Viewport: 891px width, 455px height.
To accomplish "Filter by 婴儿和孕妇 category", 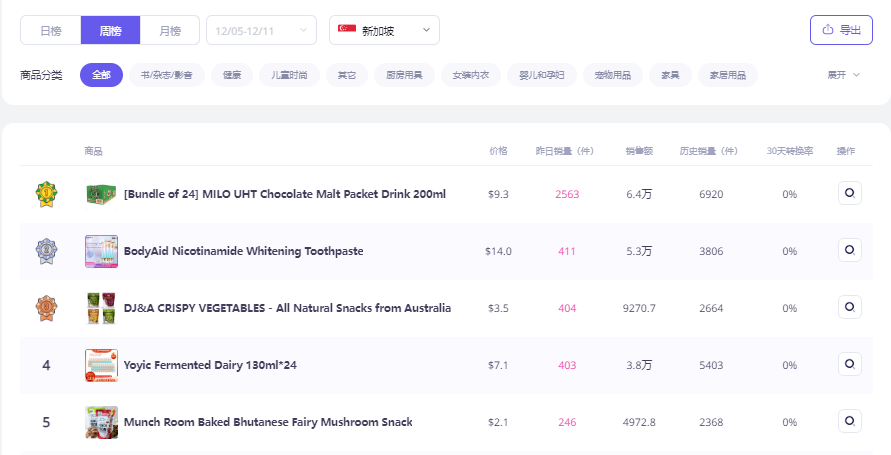I will click(x=542, y=75).
